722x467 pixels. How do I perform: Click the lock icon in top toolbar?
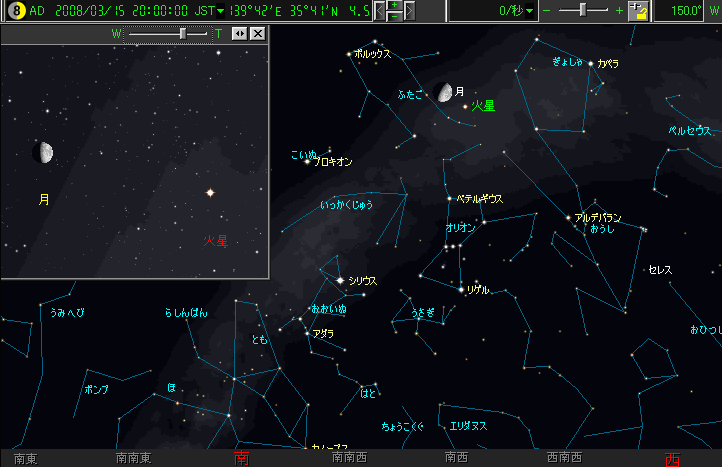(637, 11)
